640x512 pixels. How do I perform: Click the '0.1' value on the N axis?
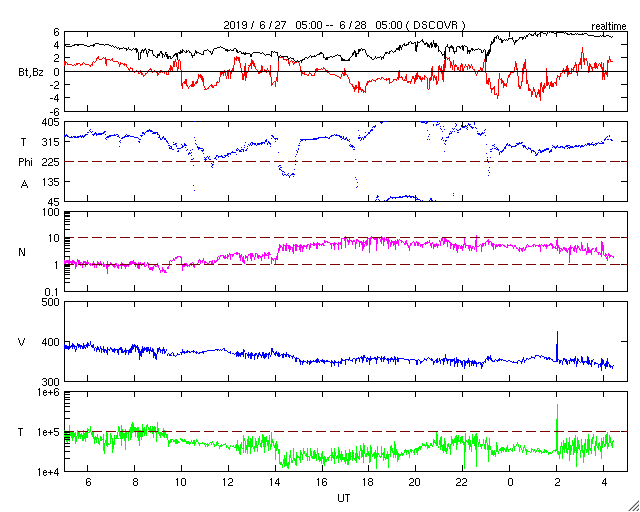pyautogui.click(x=53, y=292)
